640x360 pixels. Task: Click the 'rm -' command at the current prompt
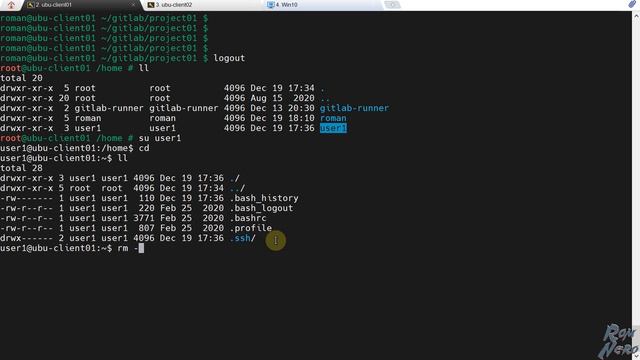[128, 248]
